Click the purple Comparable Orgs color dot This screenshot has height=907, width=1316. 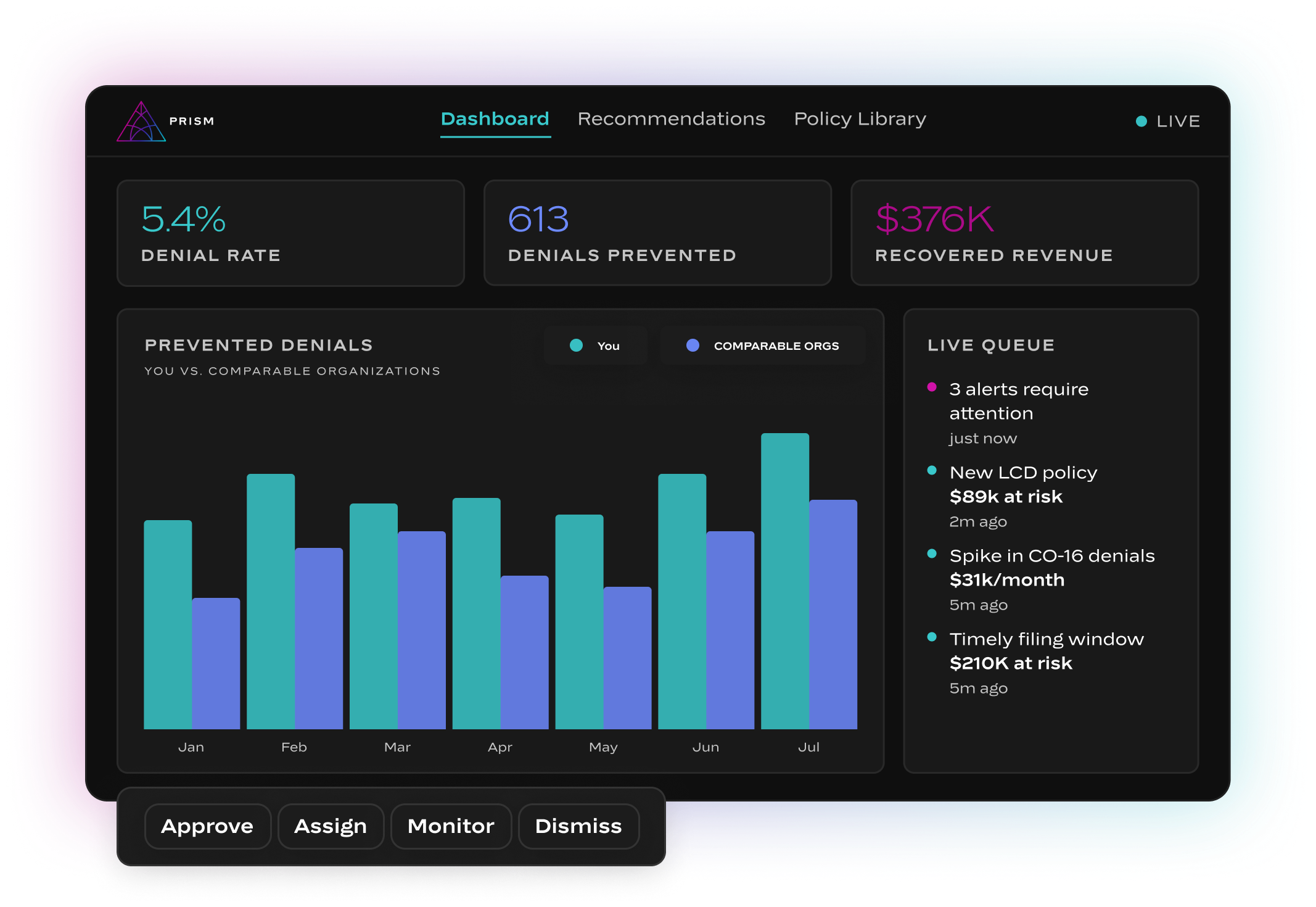pos(693,346)
